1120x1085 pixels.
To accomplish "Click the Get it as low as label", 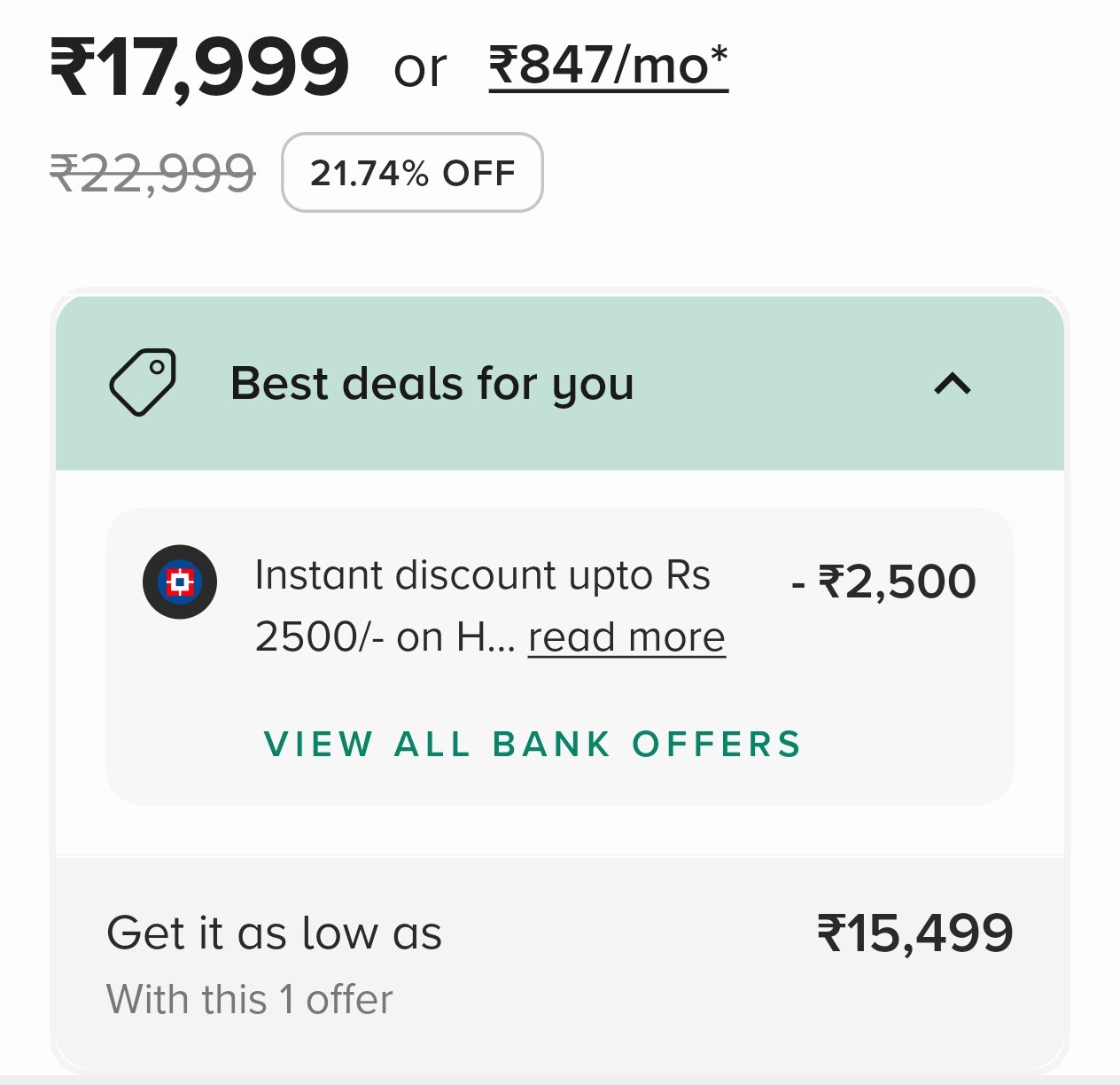I will (274, 933).
